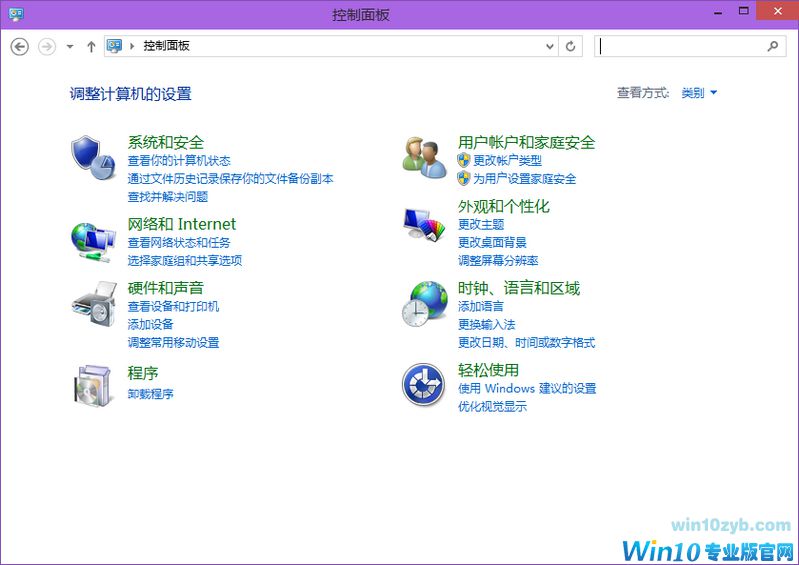The height and width of the screenshot is (565, 799).
Task: Click the 轻松使用 accessibility icon
Action: (x=423, y=385)
